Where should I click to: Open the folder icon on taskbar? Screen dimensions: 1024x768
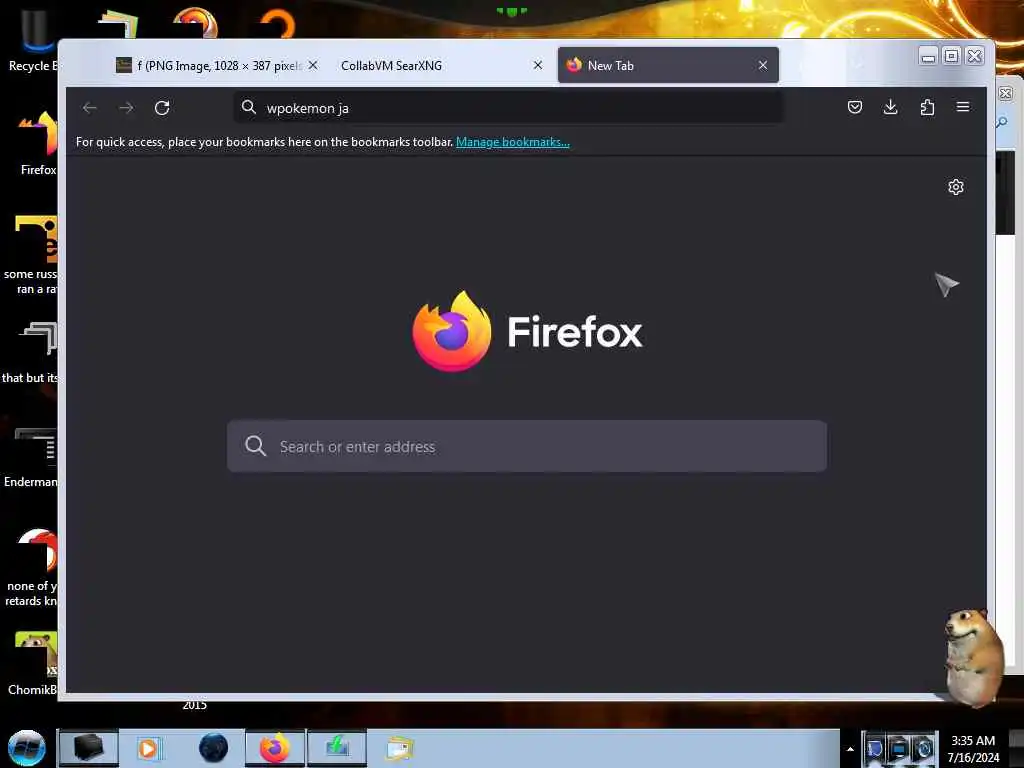399,748
